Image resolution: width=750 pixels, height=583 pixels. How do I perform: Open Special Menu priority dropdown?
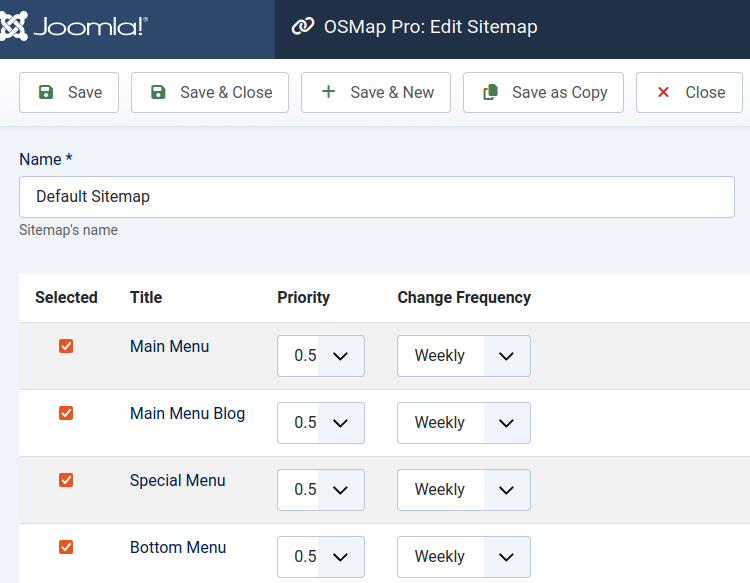(321, 490)
